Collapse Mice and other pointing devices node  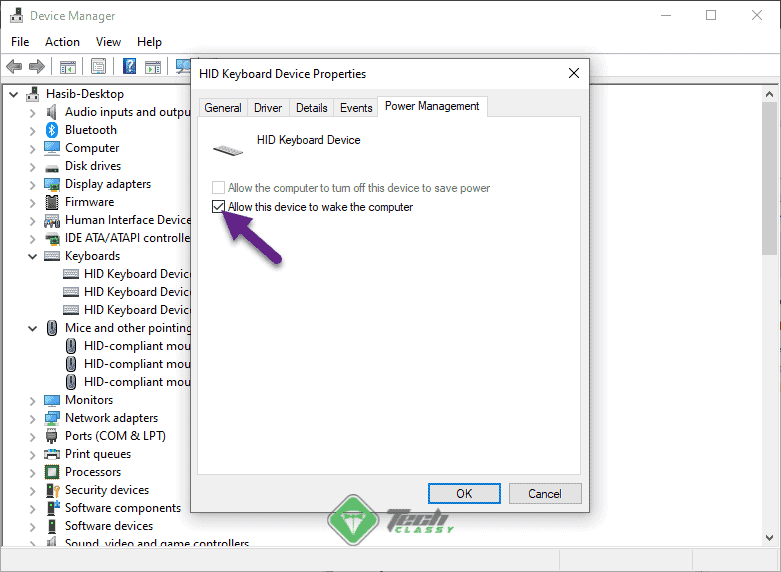32,329
